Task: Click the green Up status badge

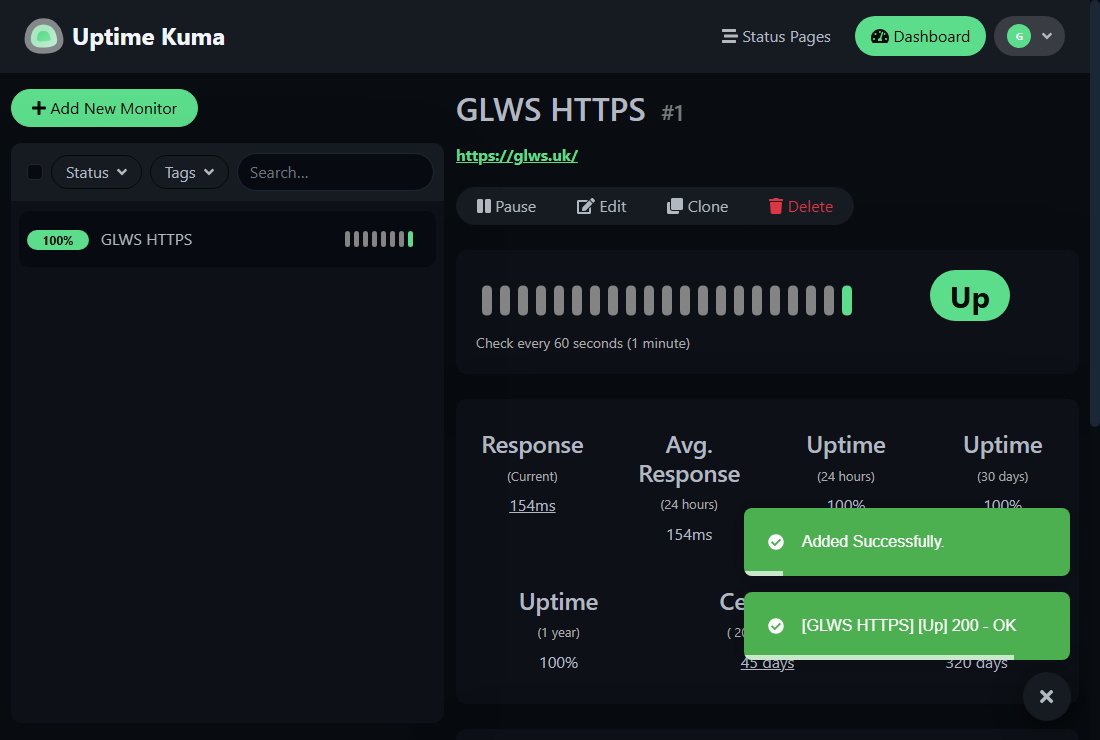Action: (970, 296)
